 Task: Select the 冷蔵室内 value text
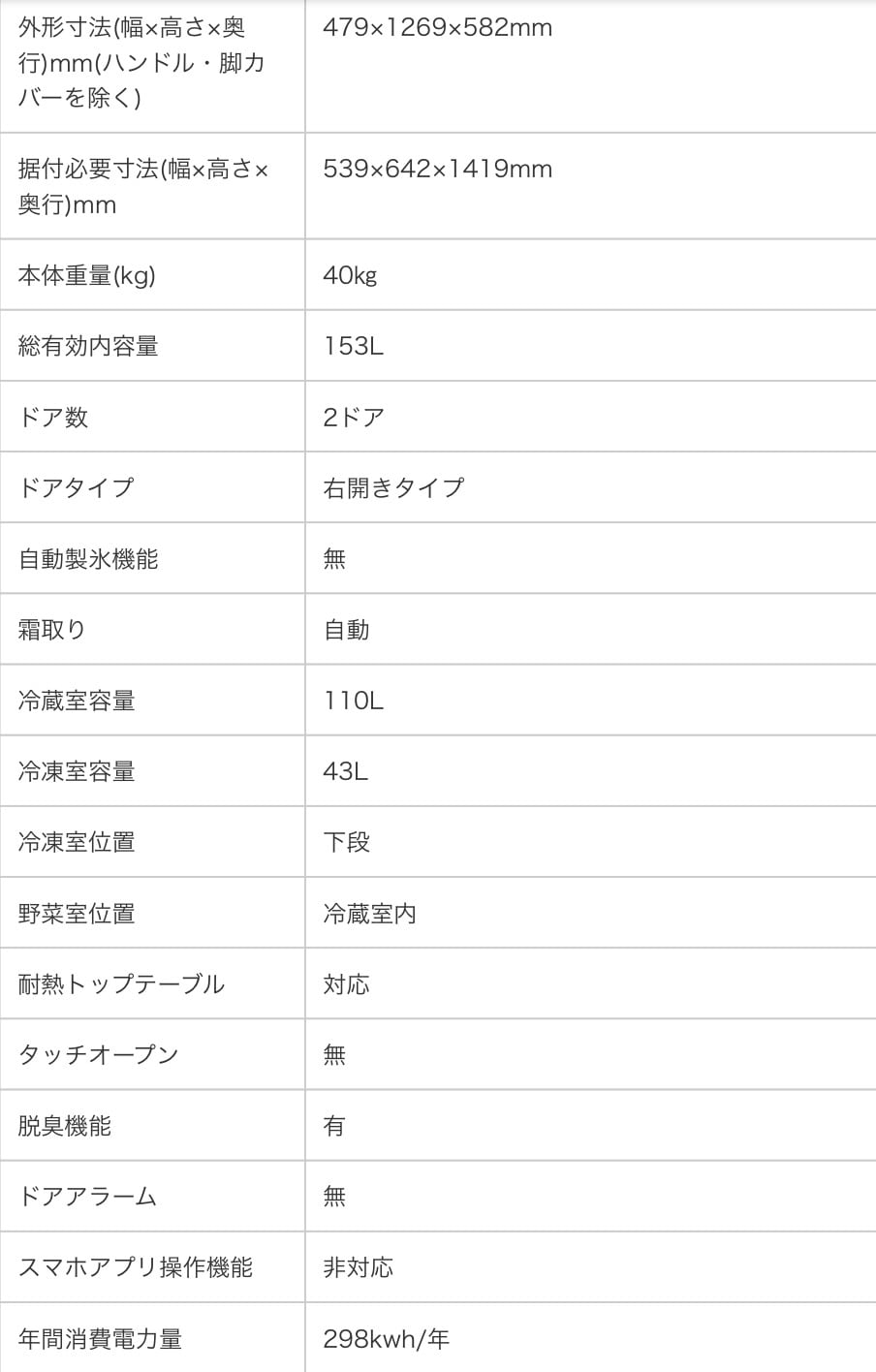coord(369,914)
